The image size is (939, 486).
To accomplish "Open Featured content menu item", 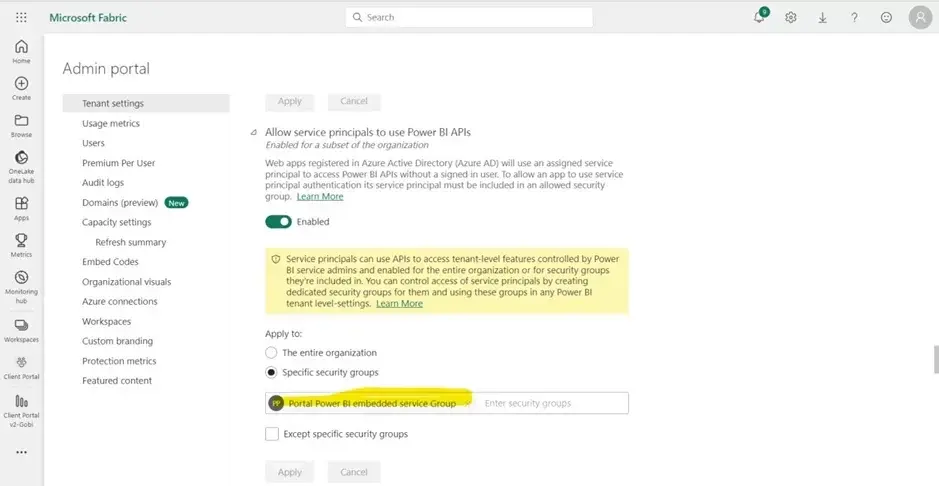I will coord(117,381).
